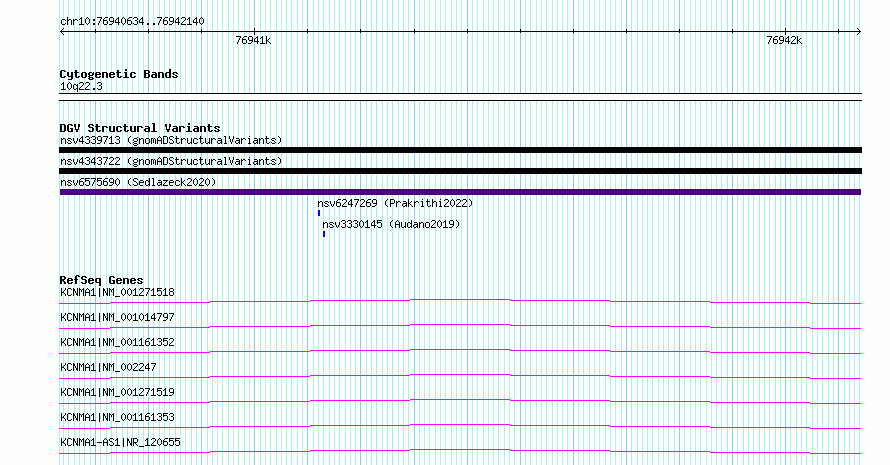Viewport: 890px width, 465px height.
Task: Click the small blue marker under nsv6247269
Action: coord(319,213)
